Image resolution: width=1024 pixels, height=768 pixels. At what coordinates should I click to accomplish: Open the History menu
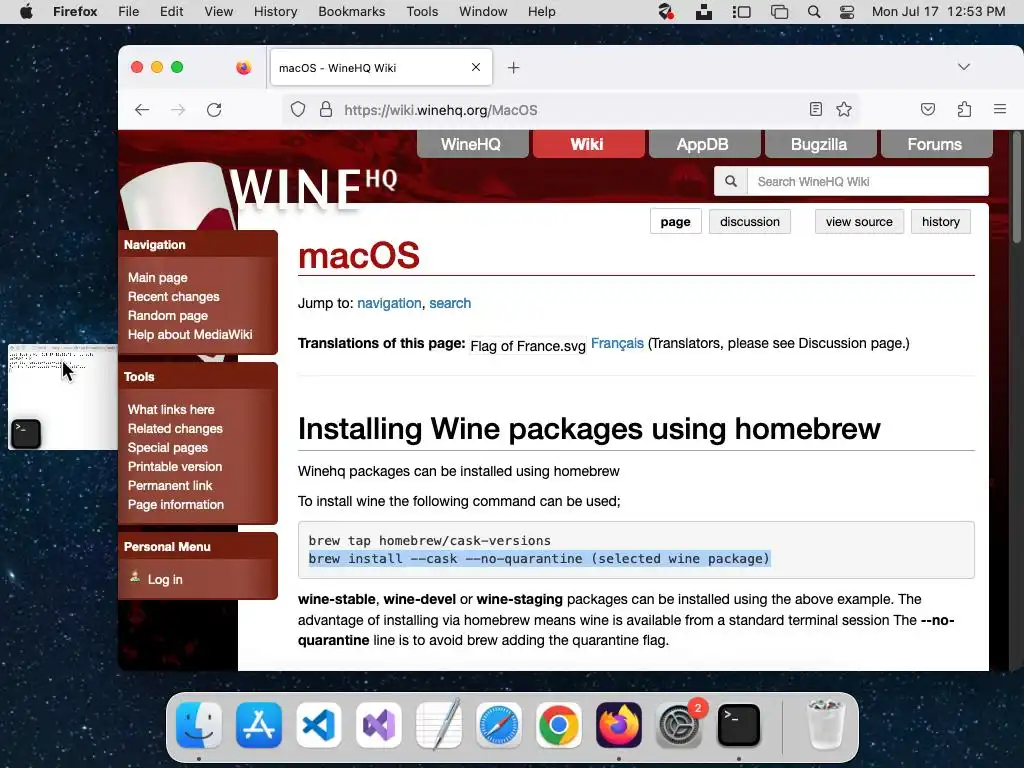[275, 12]
